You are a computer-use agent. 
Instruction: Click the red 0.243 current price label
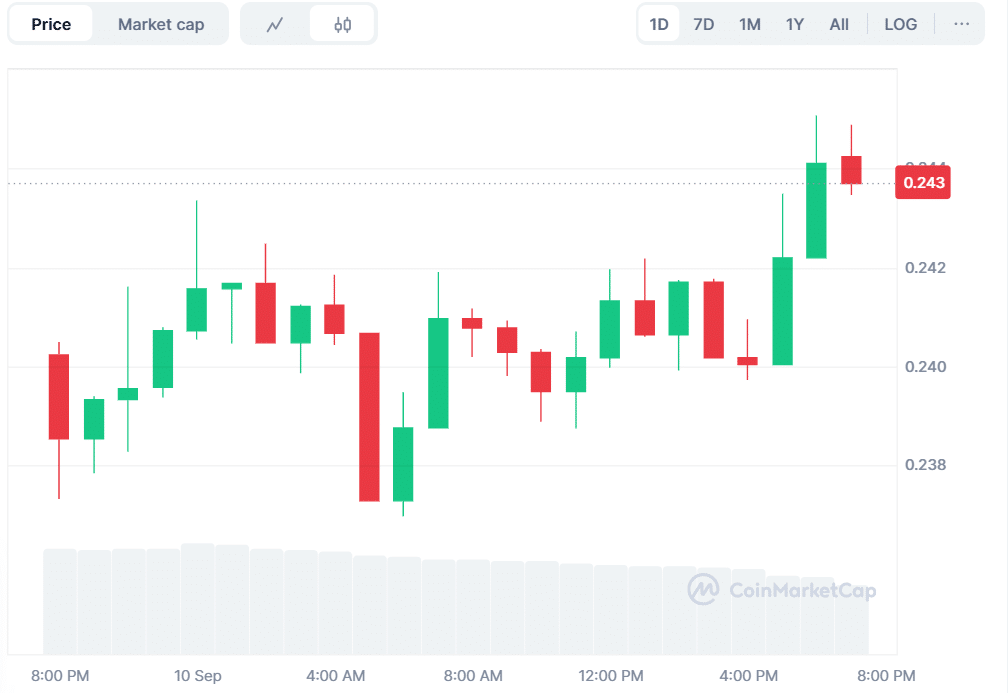point(921,183)
